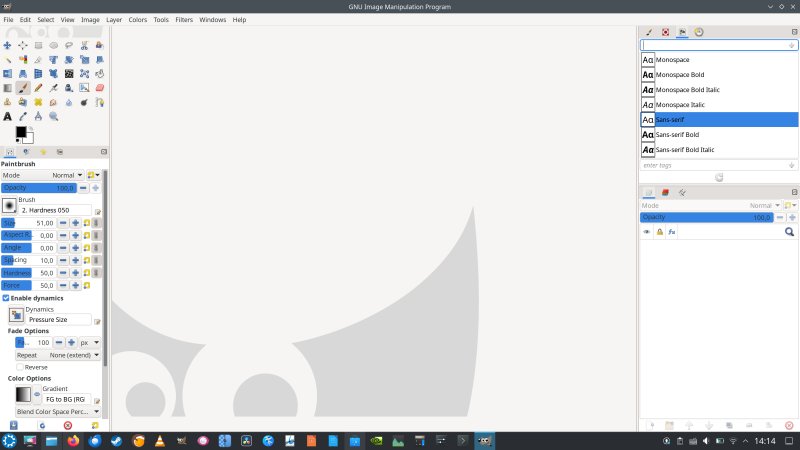Image resolution: width=800 pixels, height=450 pixels.
Task: Open the enter tags dropdown arrow
Action: pyautogui.click(x=791, y=165)
